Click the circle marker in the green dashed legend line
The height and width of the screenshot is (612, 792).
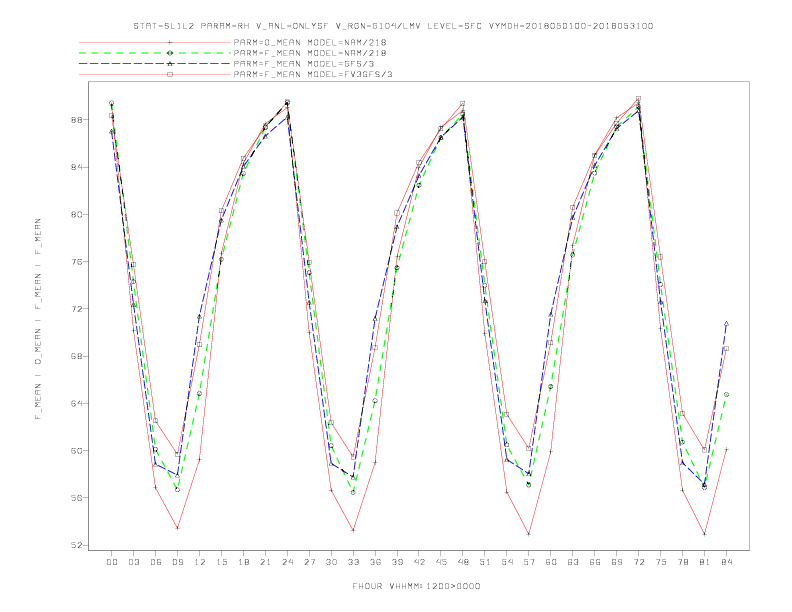coord(170,53)
